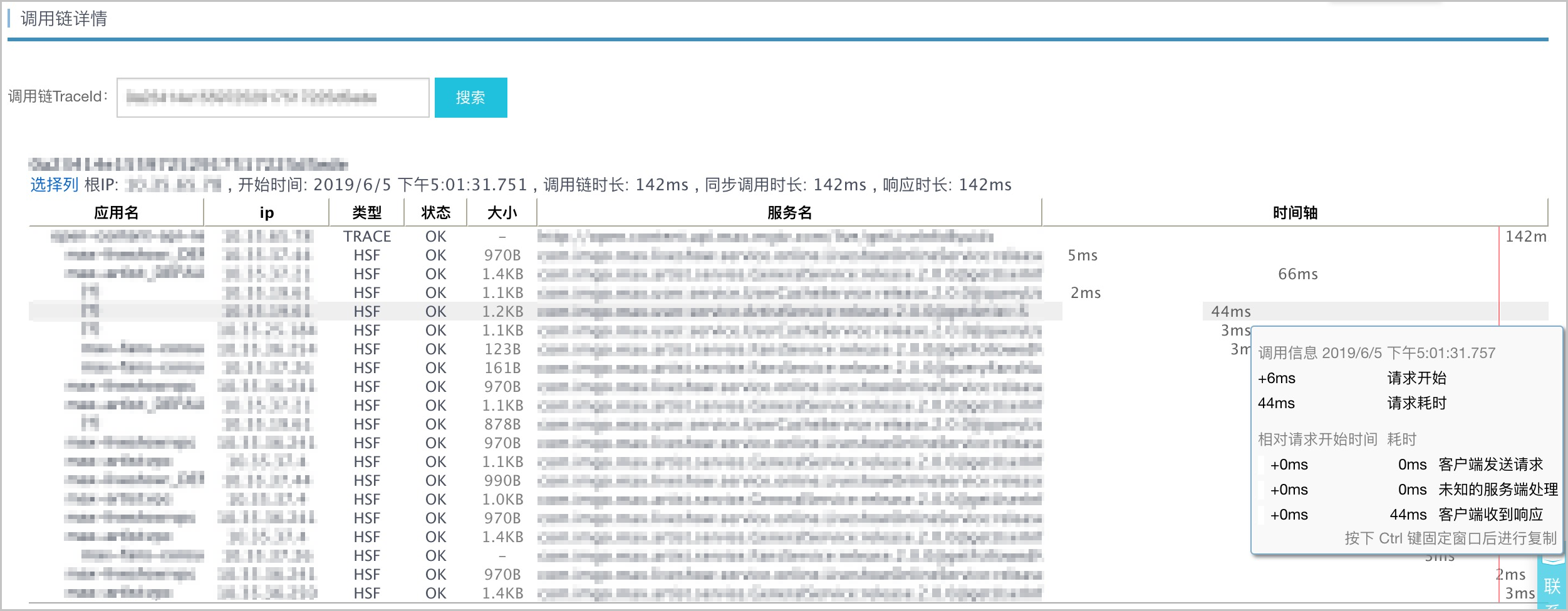1568x611 pixels.
Task: Click 客户端收到响应 row in popup
Action: (1408, 515)
